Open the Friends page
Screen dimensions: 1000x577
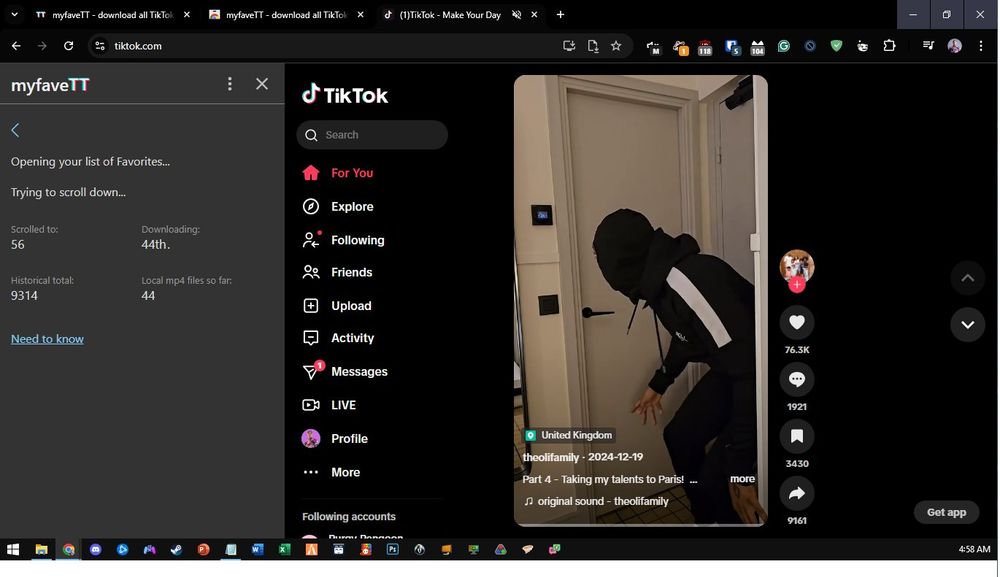pos(337,272)
